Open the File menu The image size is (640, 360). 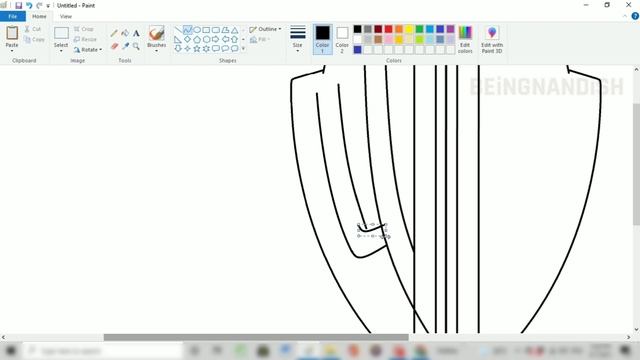(13, 16)
